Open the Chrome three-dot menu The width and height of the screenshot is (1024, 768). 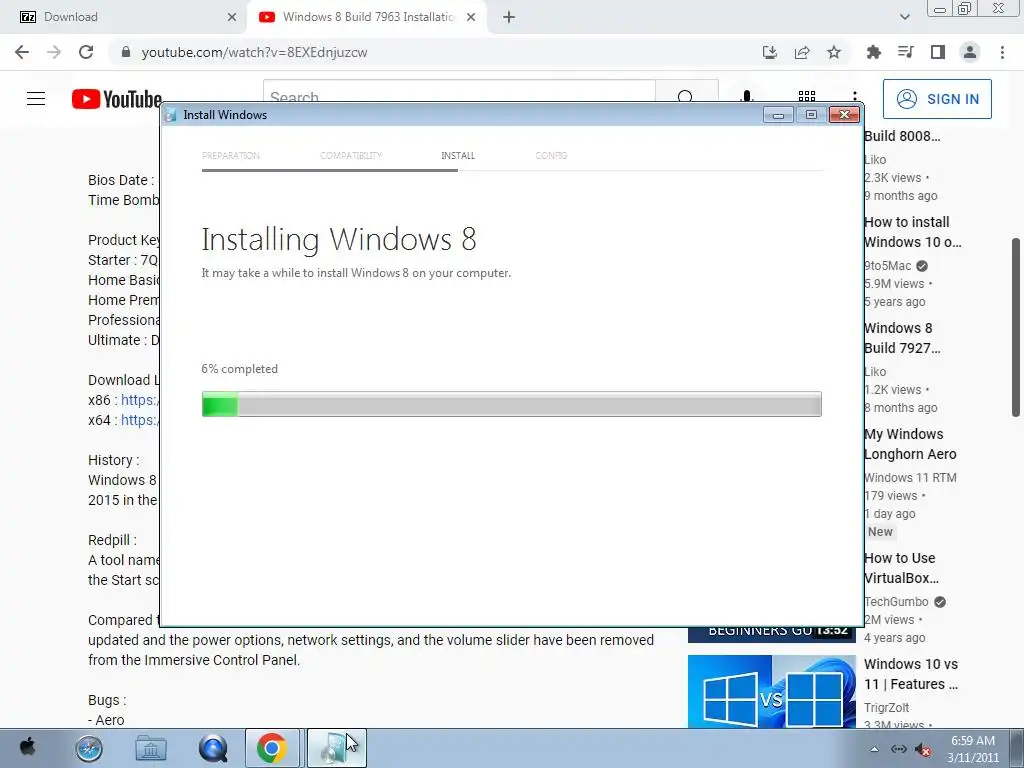(1002, 52)
